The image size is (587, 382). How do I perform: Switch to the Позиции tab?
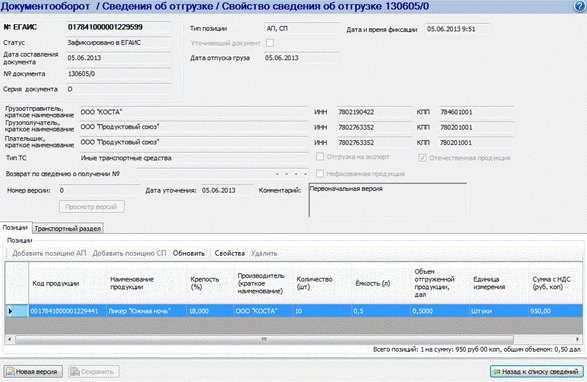[15, 228]
